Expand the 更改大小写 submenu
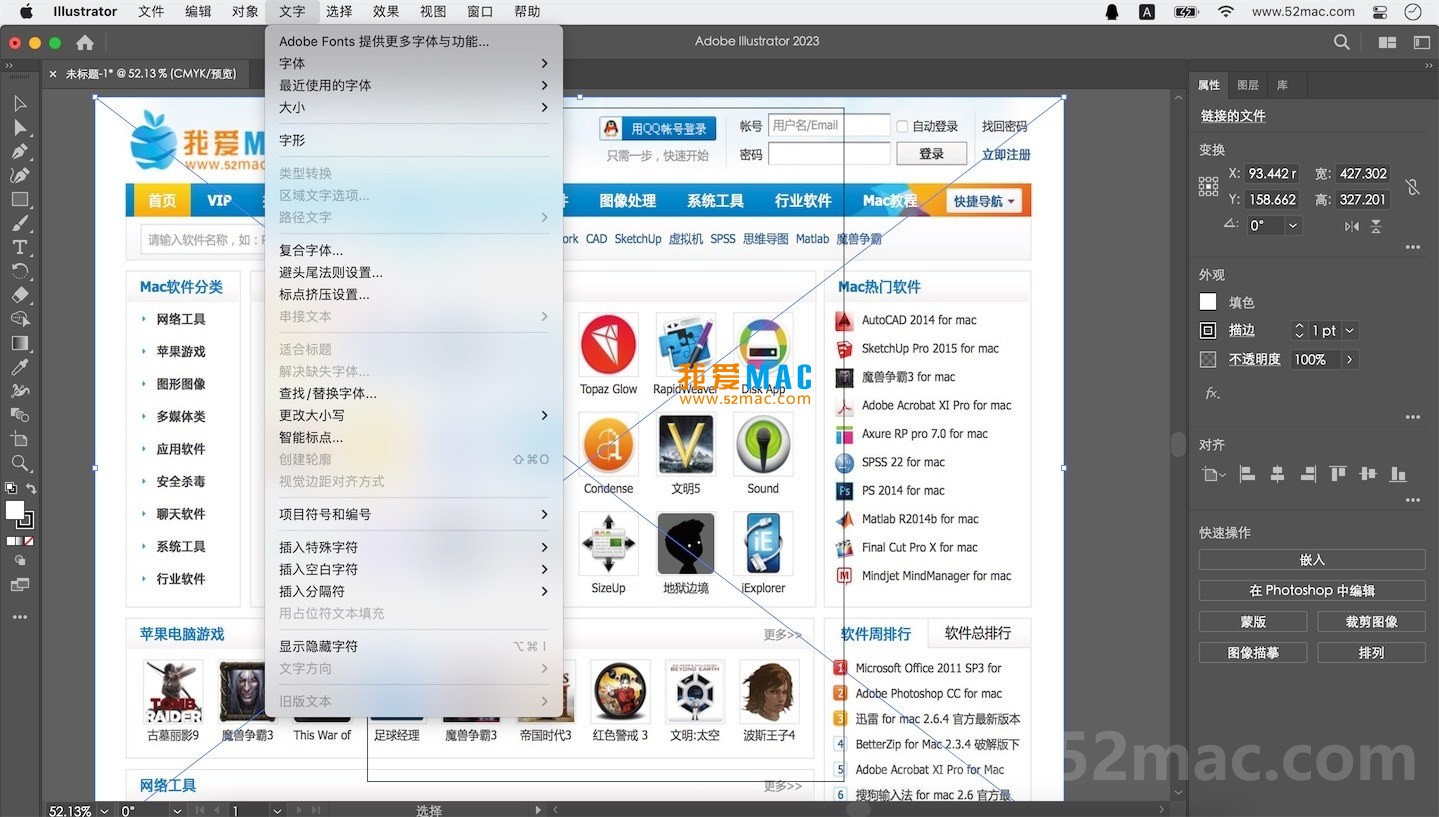 click(413, 415)
